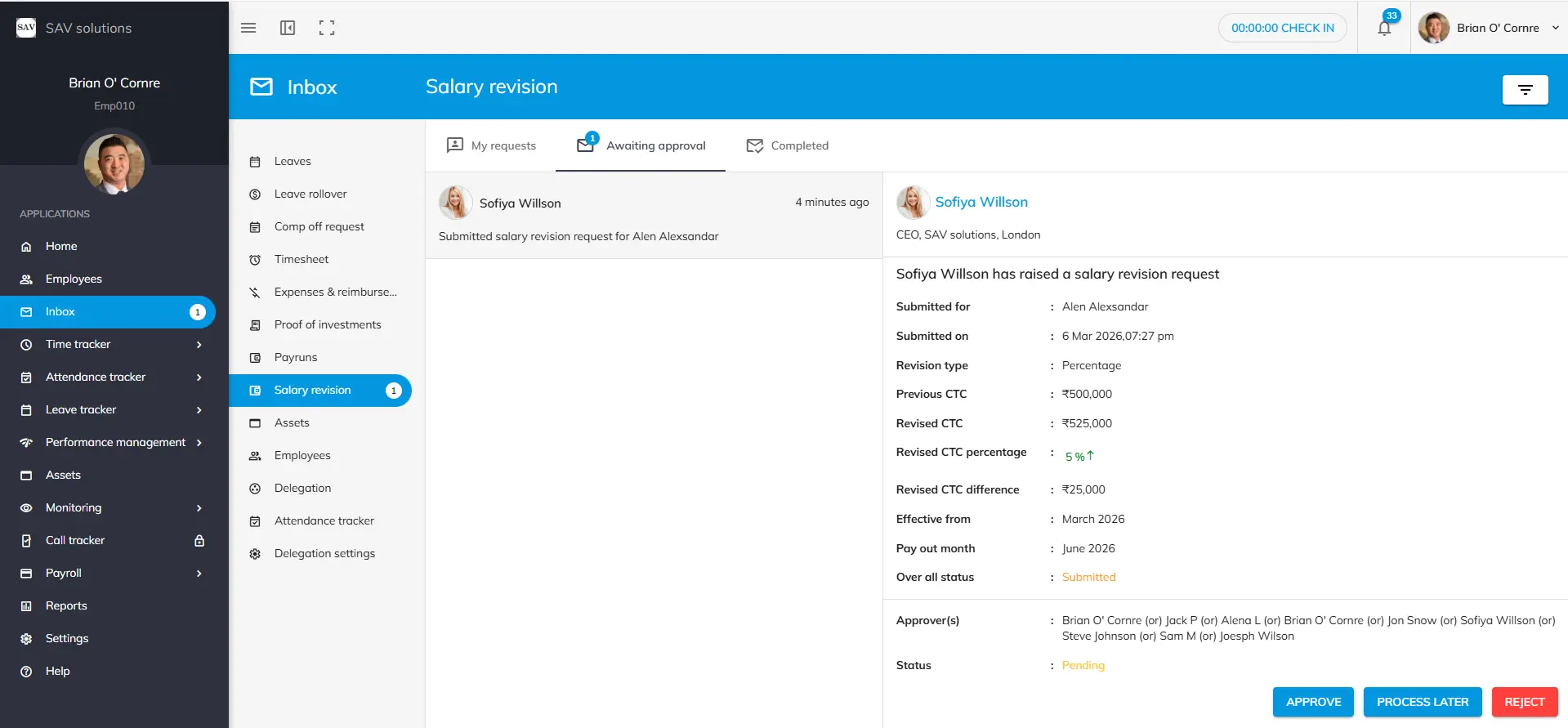Enter fullscreen mode via the expand icon

click(x=327, y=28)
